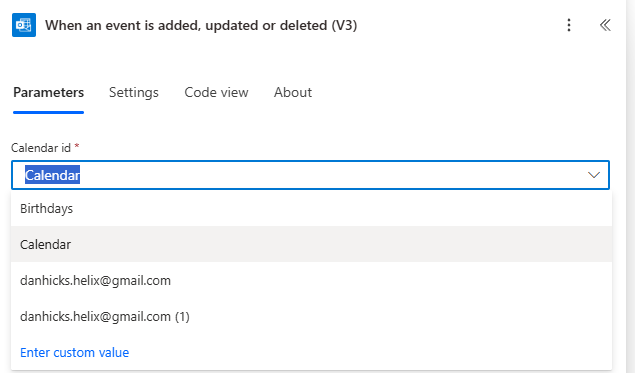
Task: Click the trigger title 'When an event is added'
Action: (201, 25)
